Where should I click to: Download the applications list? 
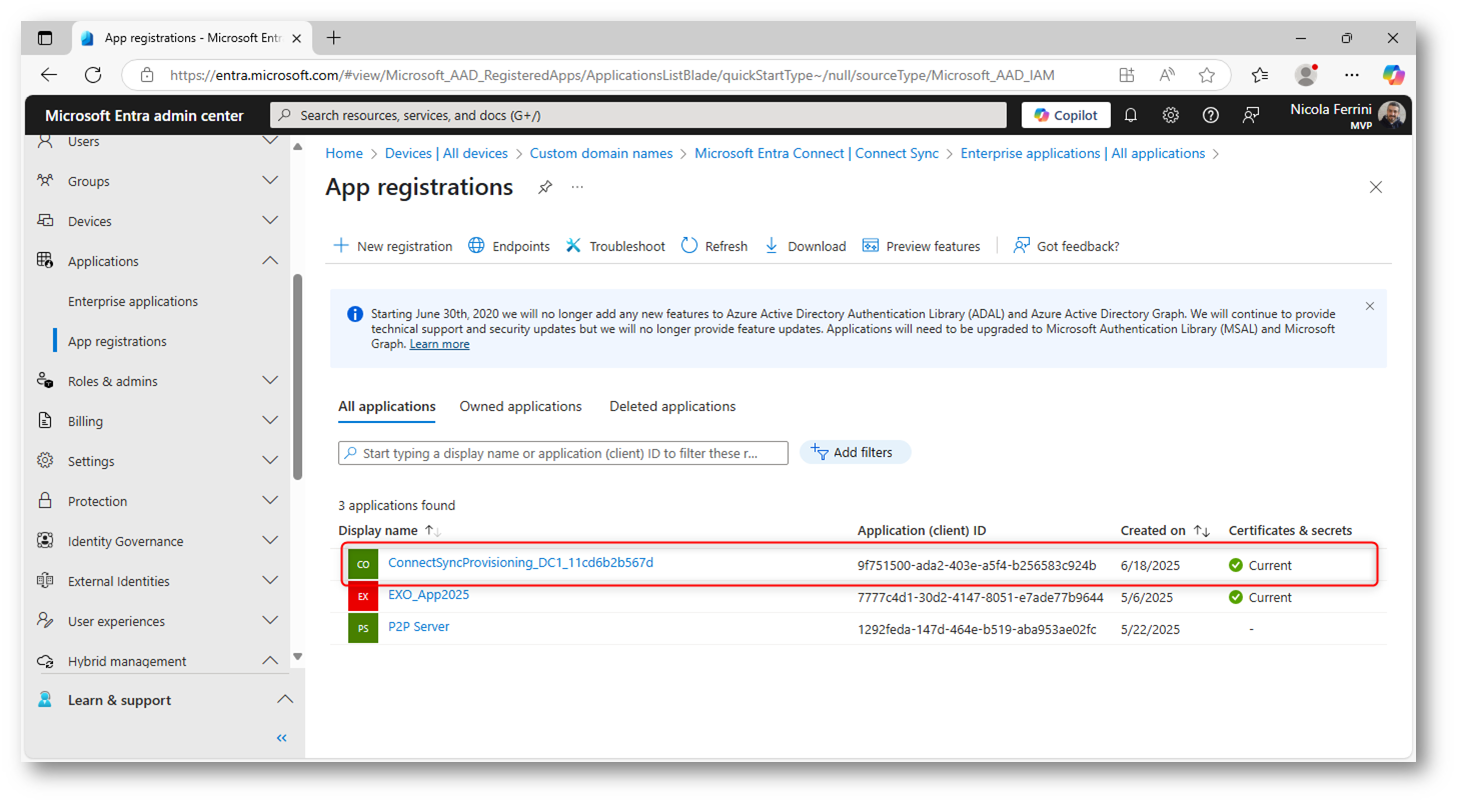coord(804,246)
